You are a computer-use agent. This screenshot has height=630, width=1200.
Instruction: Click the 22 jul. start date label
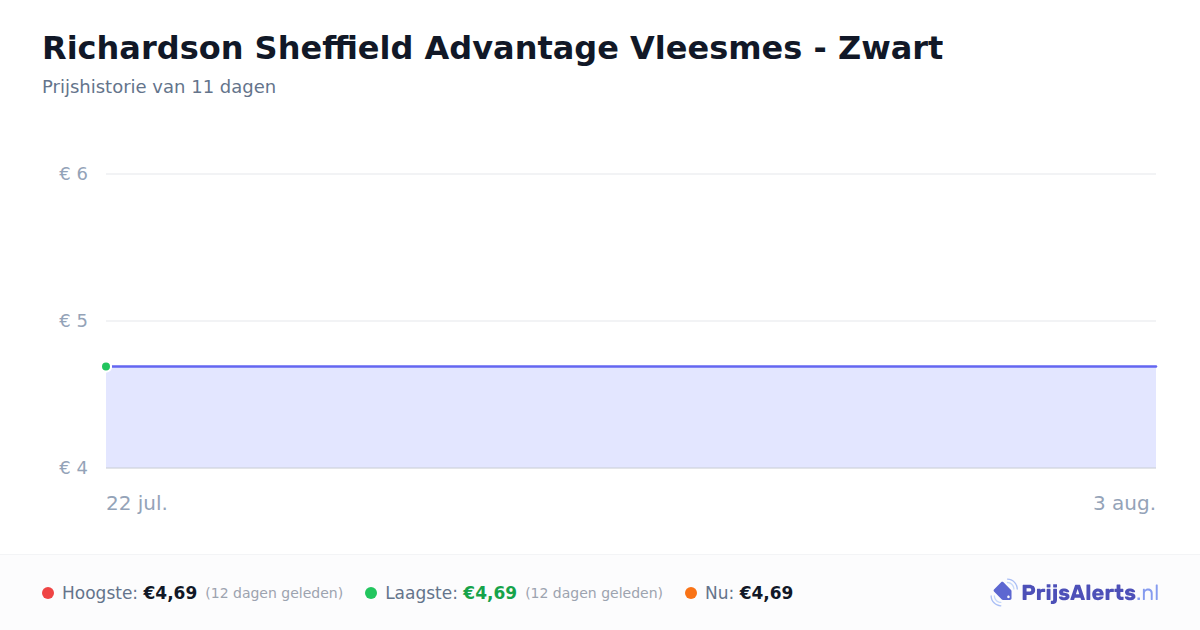point(137,503)
